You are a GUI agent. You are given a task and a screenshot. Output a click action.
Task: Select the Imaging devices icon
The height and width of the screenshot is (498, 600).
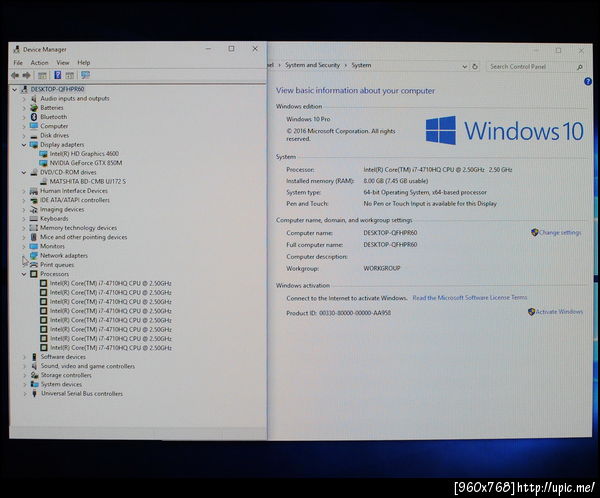34,210
